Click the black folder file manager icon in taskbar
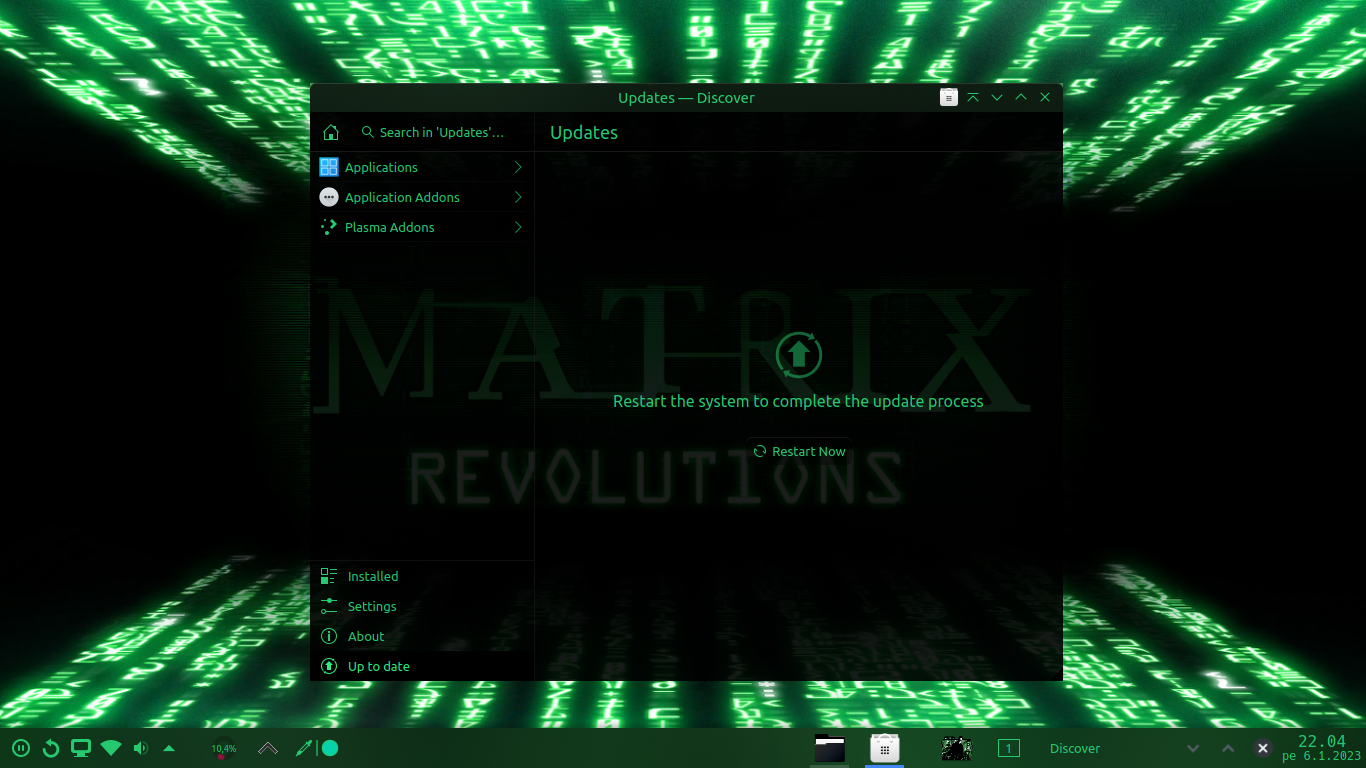Image resolution: width=1366 pixels, height=768 pixels. point(830,748)
